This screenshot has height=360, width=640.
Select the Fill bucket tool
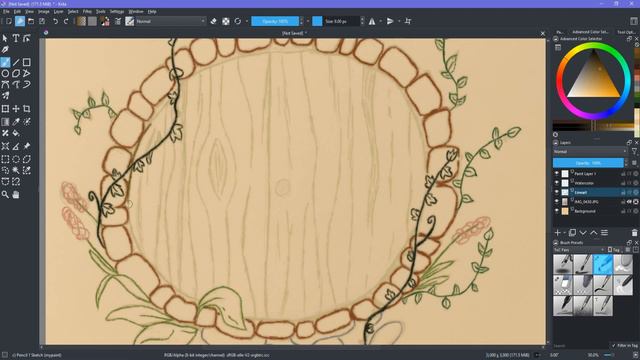pyautogui.click(x=16, y=133)
